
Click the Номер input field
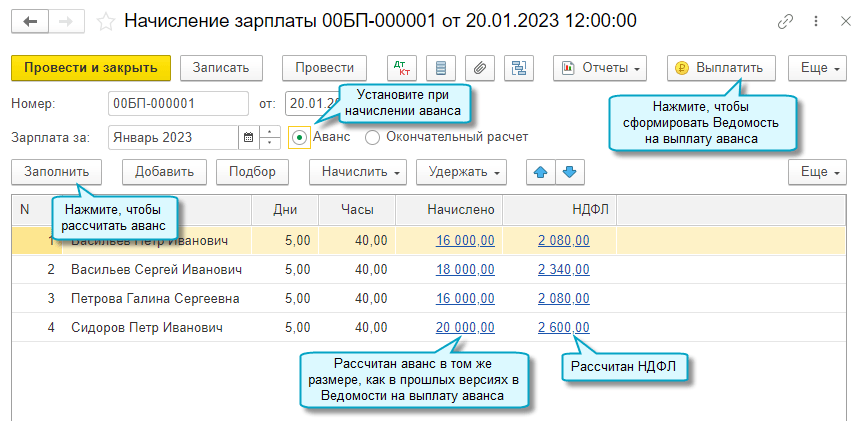(x=178, y=103)
